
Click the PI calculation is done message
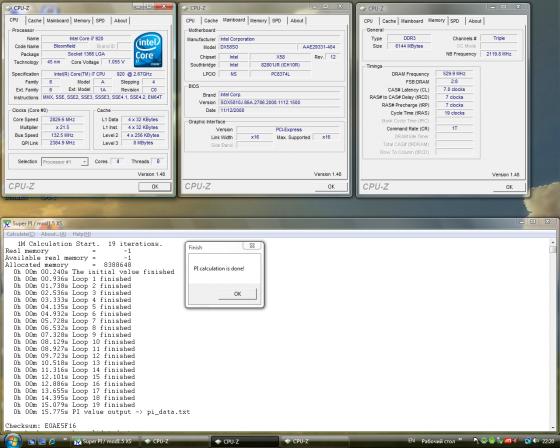(x=219, y=268)
